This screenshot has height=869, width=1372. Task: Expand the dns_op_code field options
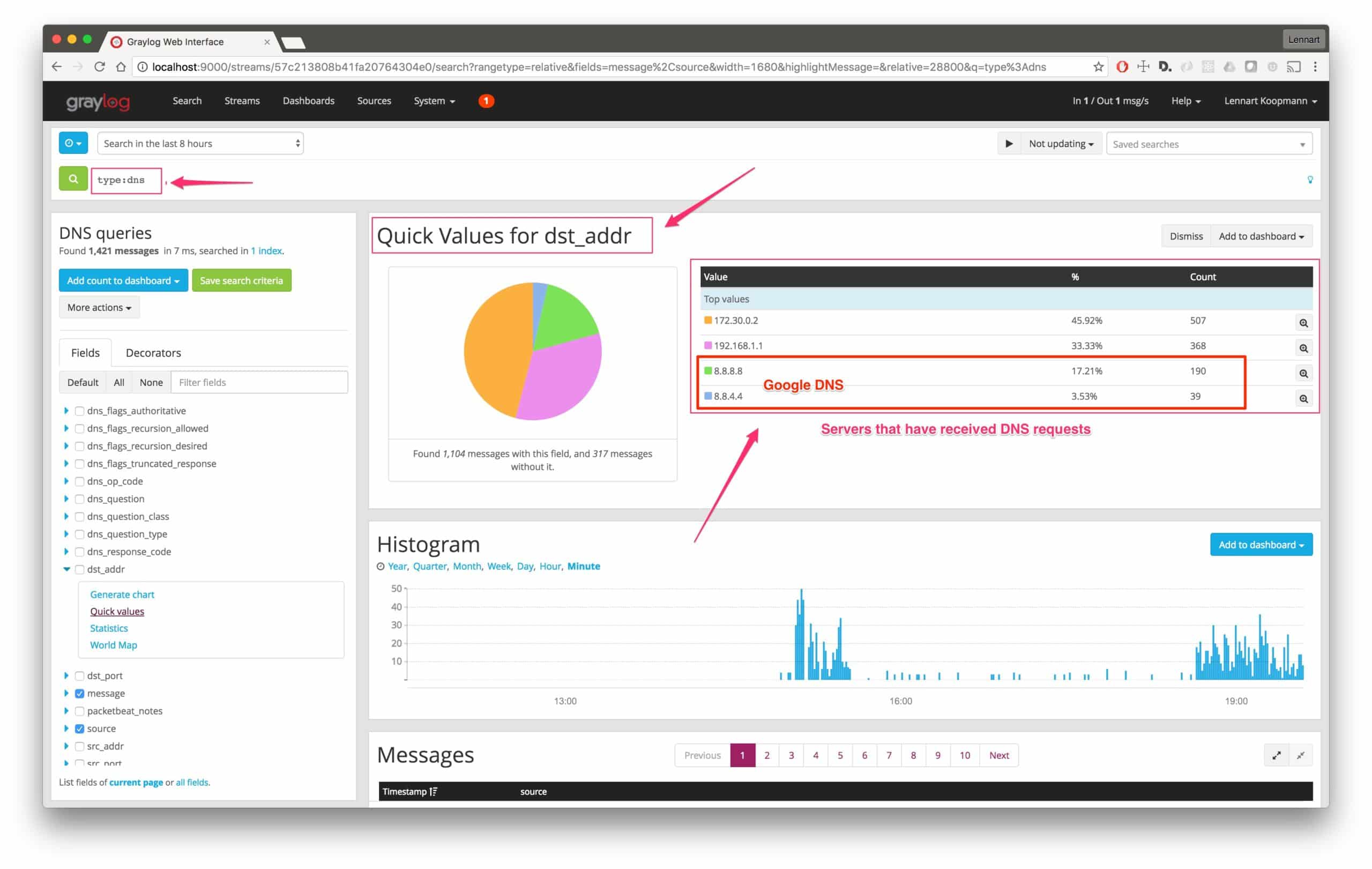(66, 481)
